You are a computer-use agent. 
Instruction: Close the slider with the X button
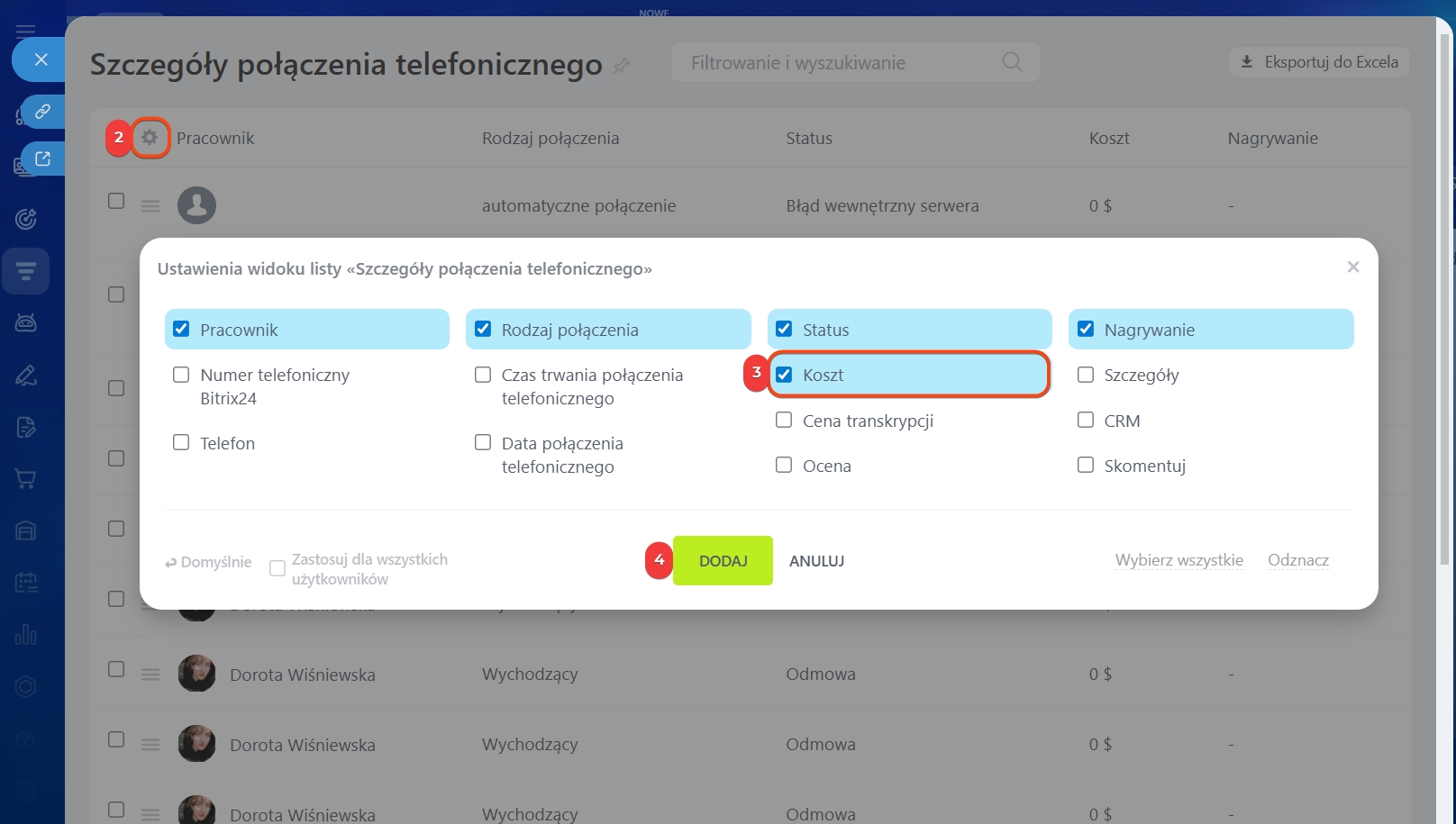point(41,59)
